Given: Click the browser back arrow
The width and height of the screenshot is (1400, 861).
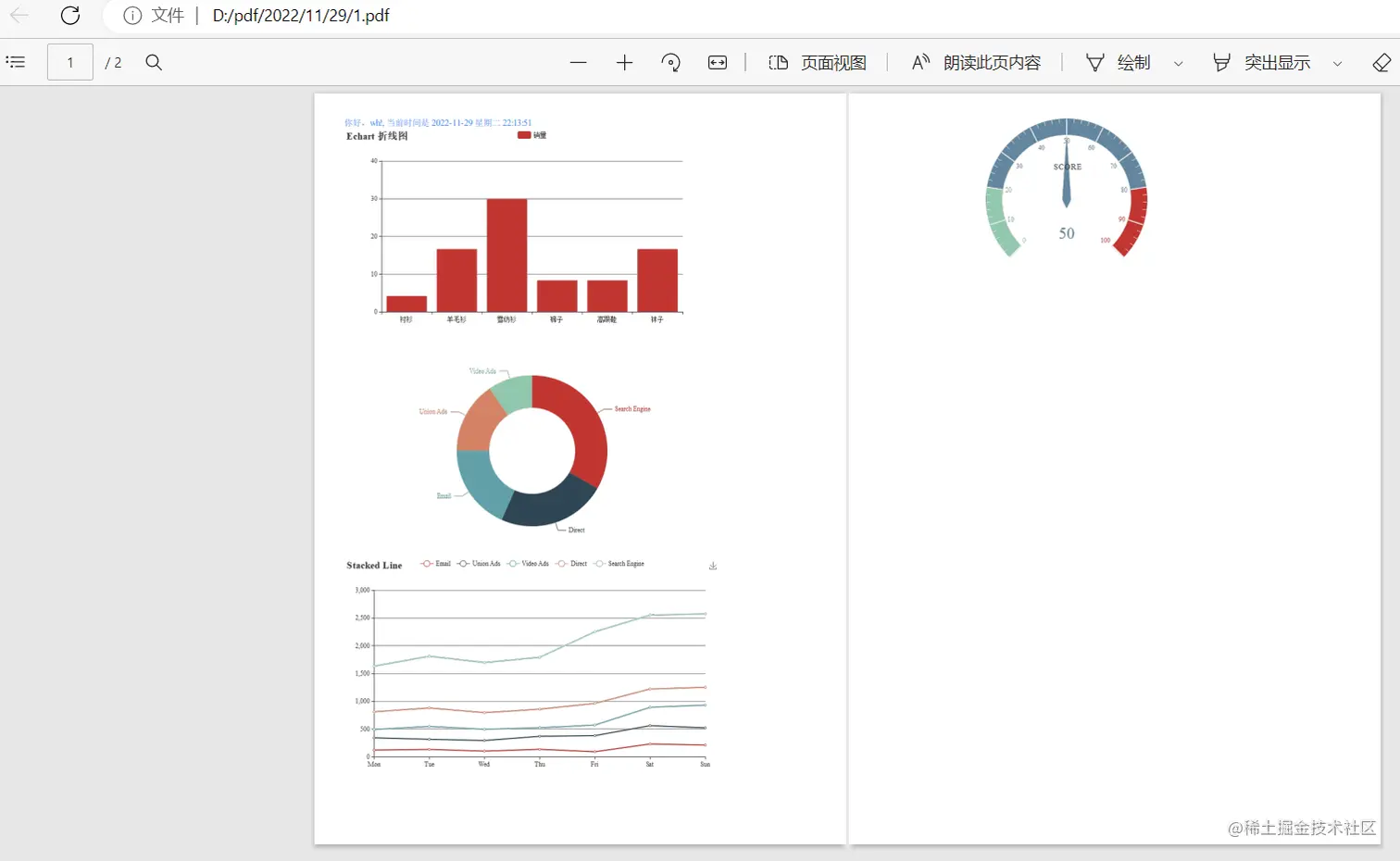Looking at the screenshot, I should coord(19,16).
